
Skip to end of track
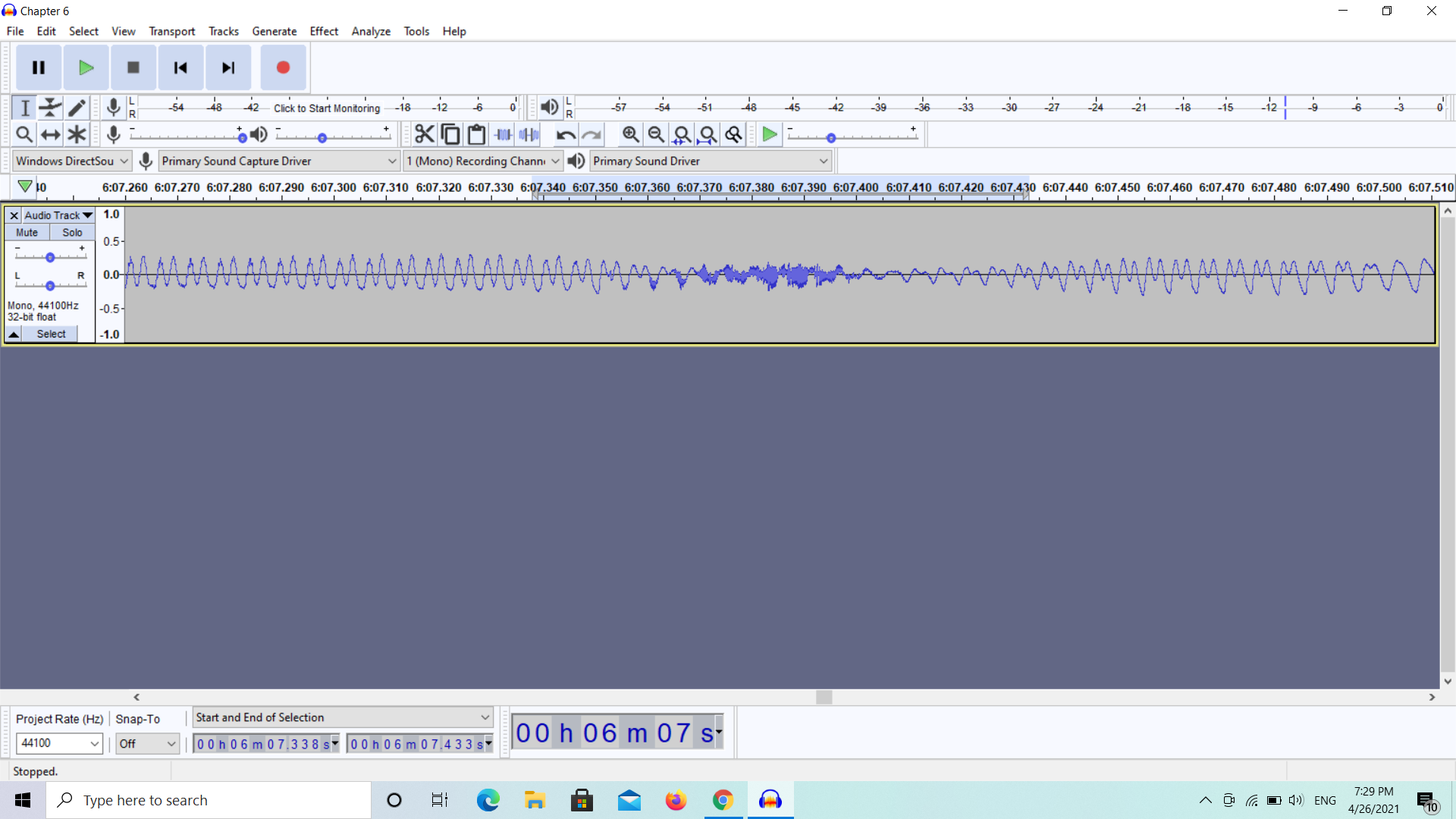pos(227,67)
